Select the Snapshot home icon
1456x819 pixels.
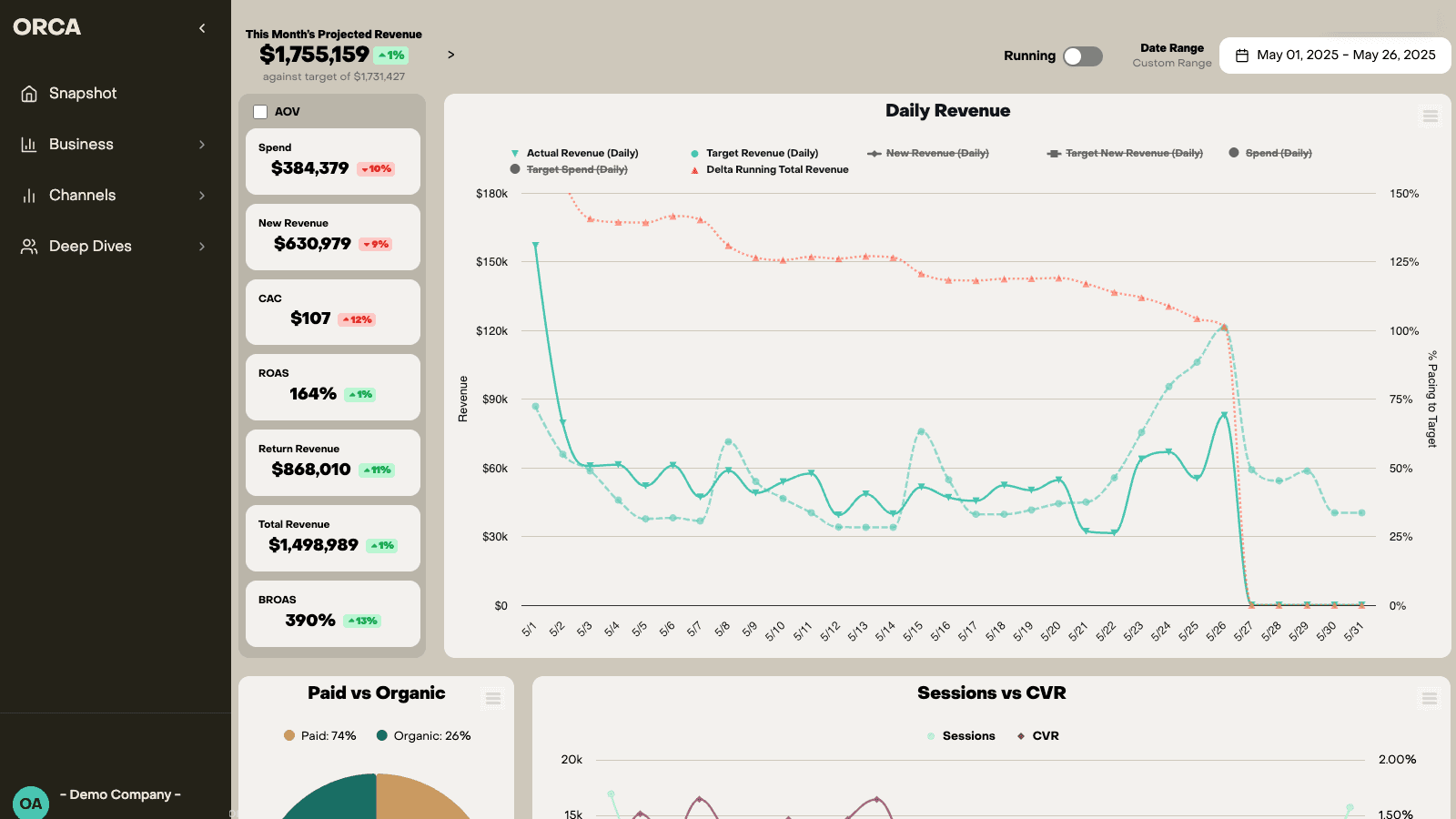point(28,93)
